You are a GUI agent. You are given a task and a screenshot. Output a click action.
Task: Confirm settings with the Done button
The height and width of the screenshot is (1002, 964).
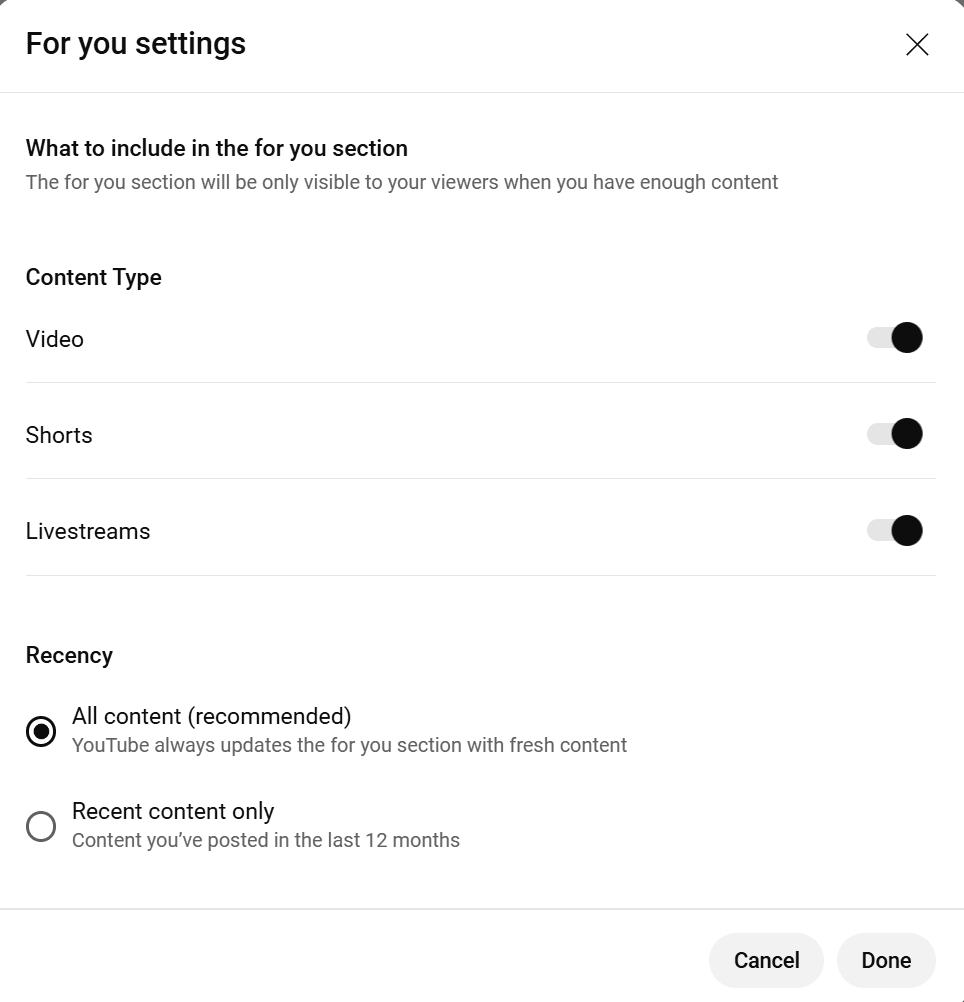[886, 960]
